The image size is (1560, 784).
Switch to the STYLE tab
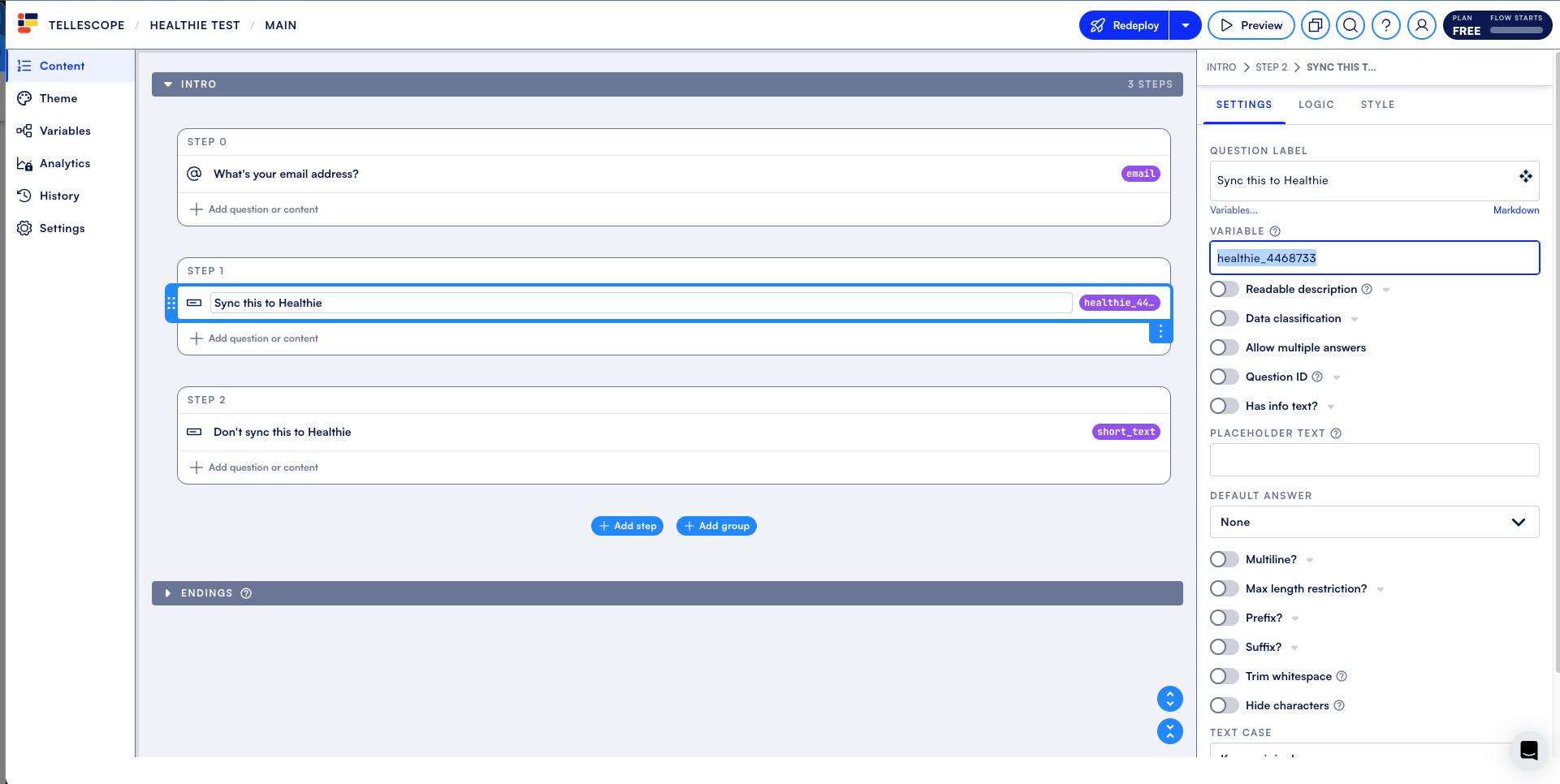1377,105
